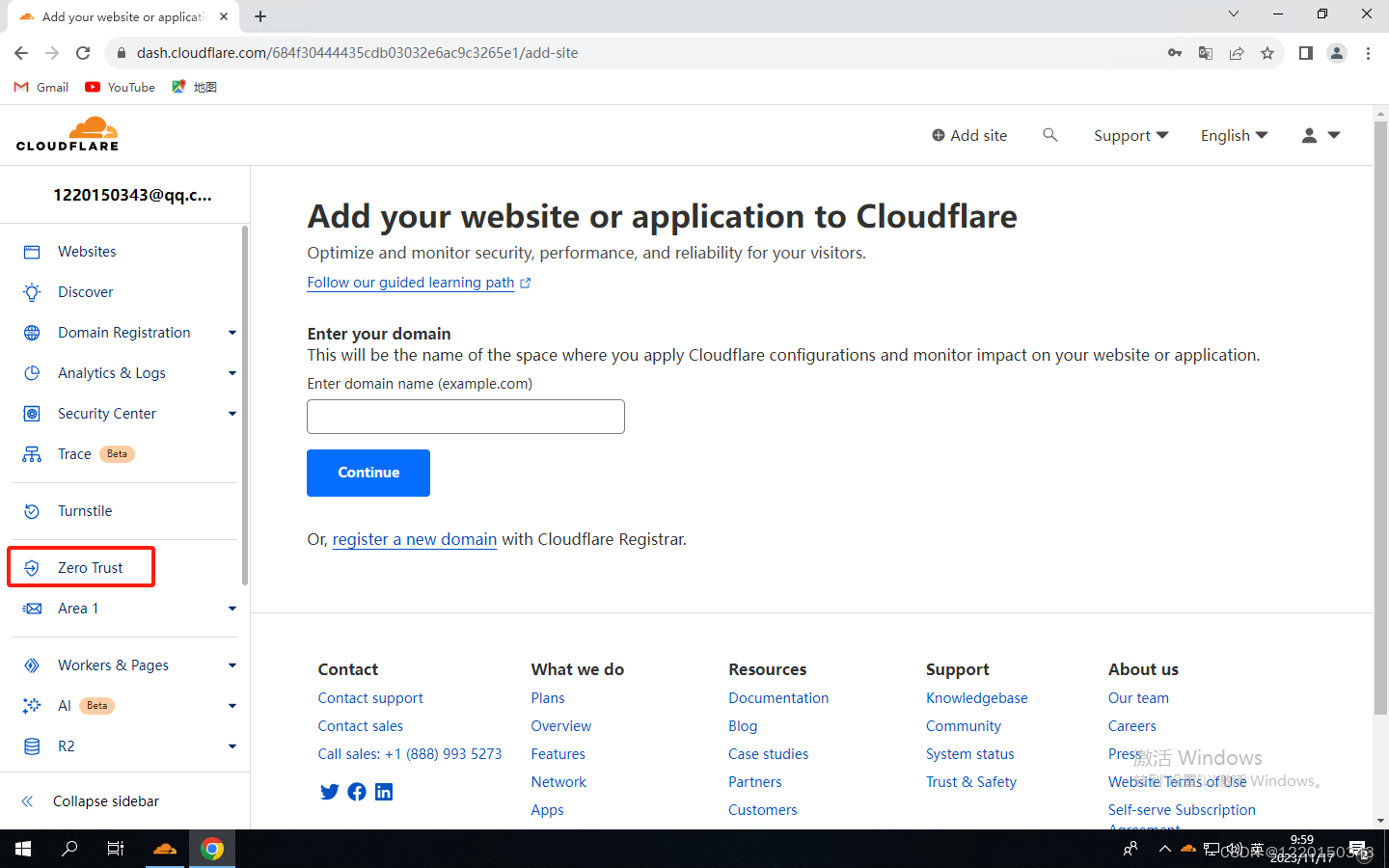Viewport: 1389px width, 868px height.
Task: Click Add site in the header
Action: pyautogui.click(x=969, y=136)
